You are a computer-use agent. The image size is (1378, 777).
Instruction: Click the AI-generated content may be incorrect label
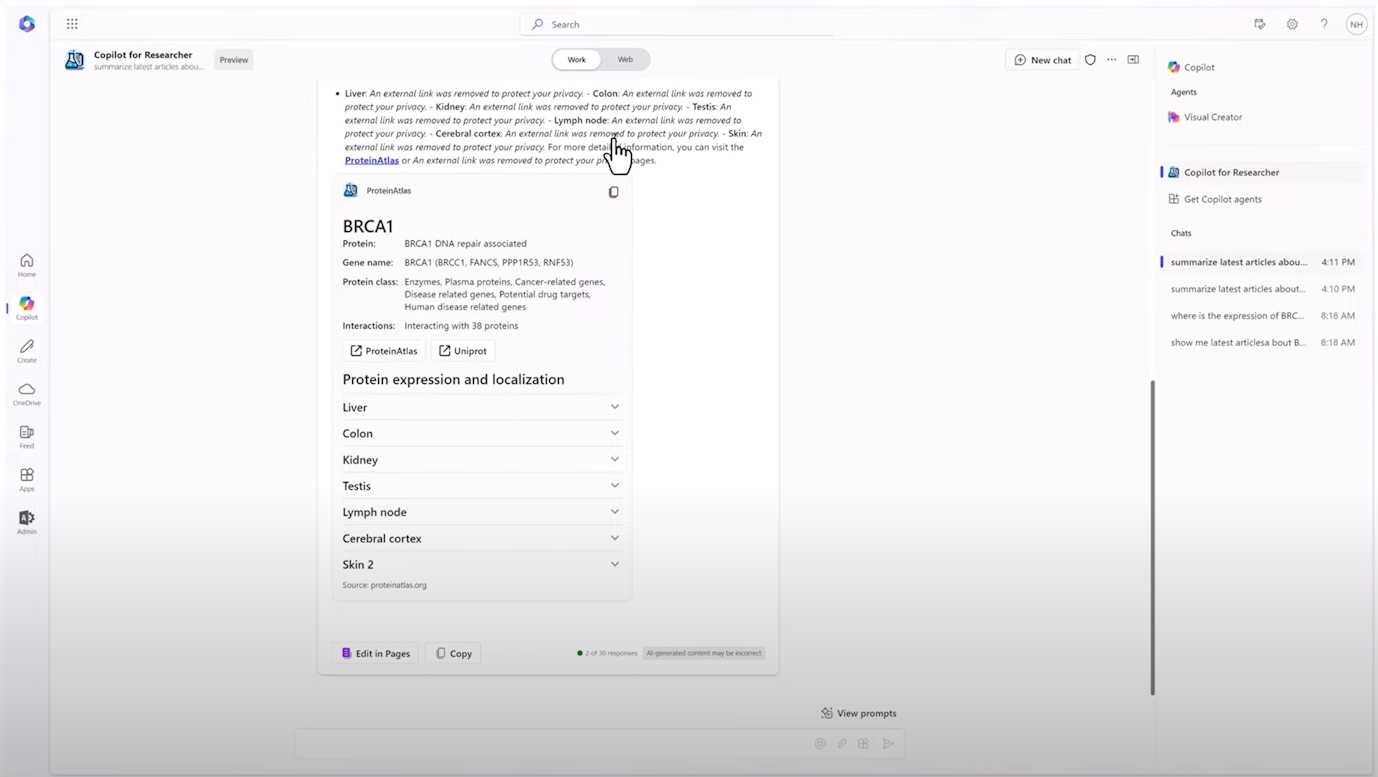click(x=704, y=653)
